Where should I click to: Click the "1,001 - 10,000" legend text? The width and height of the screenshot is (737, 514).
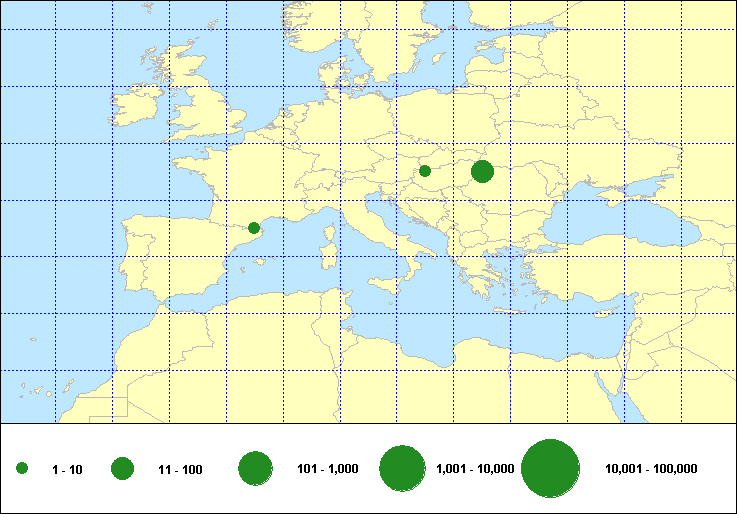(476, 469)
